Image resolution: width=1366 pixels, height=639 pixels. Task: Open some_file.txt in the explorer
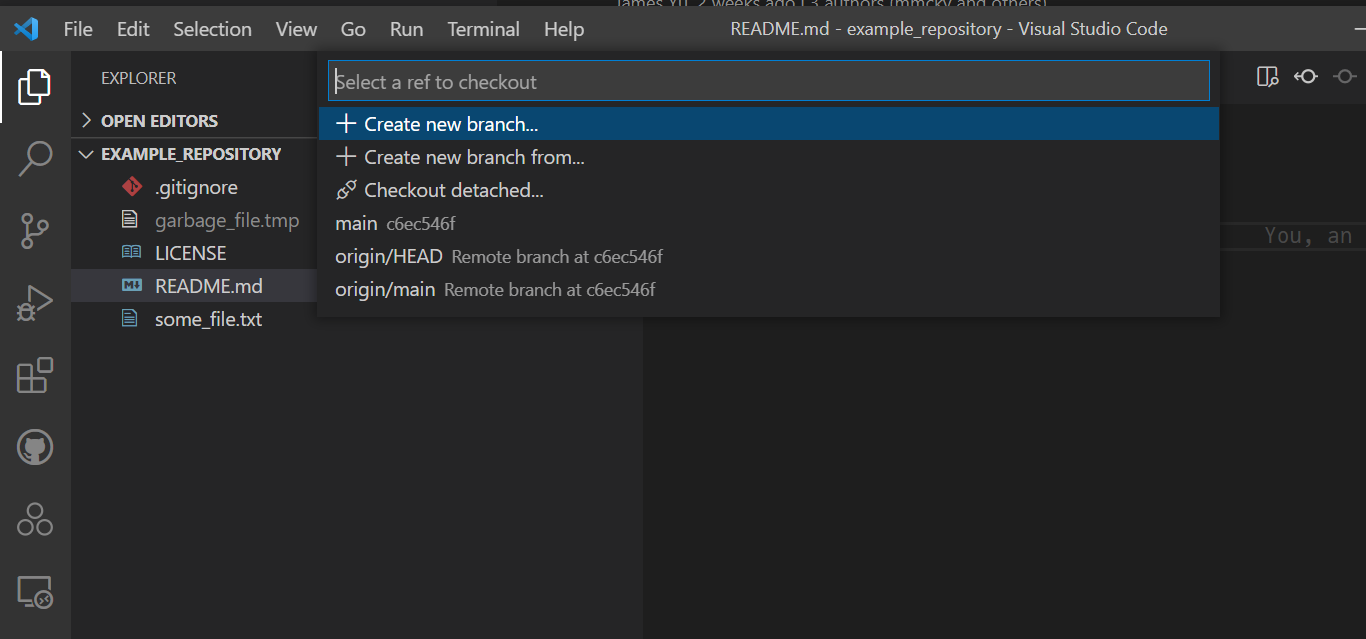[208, 319]
